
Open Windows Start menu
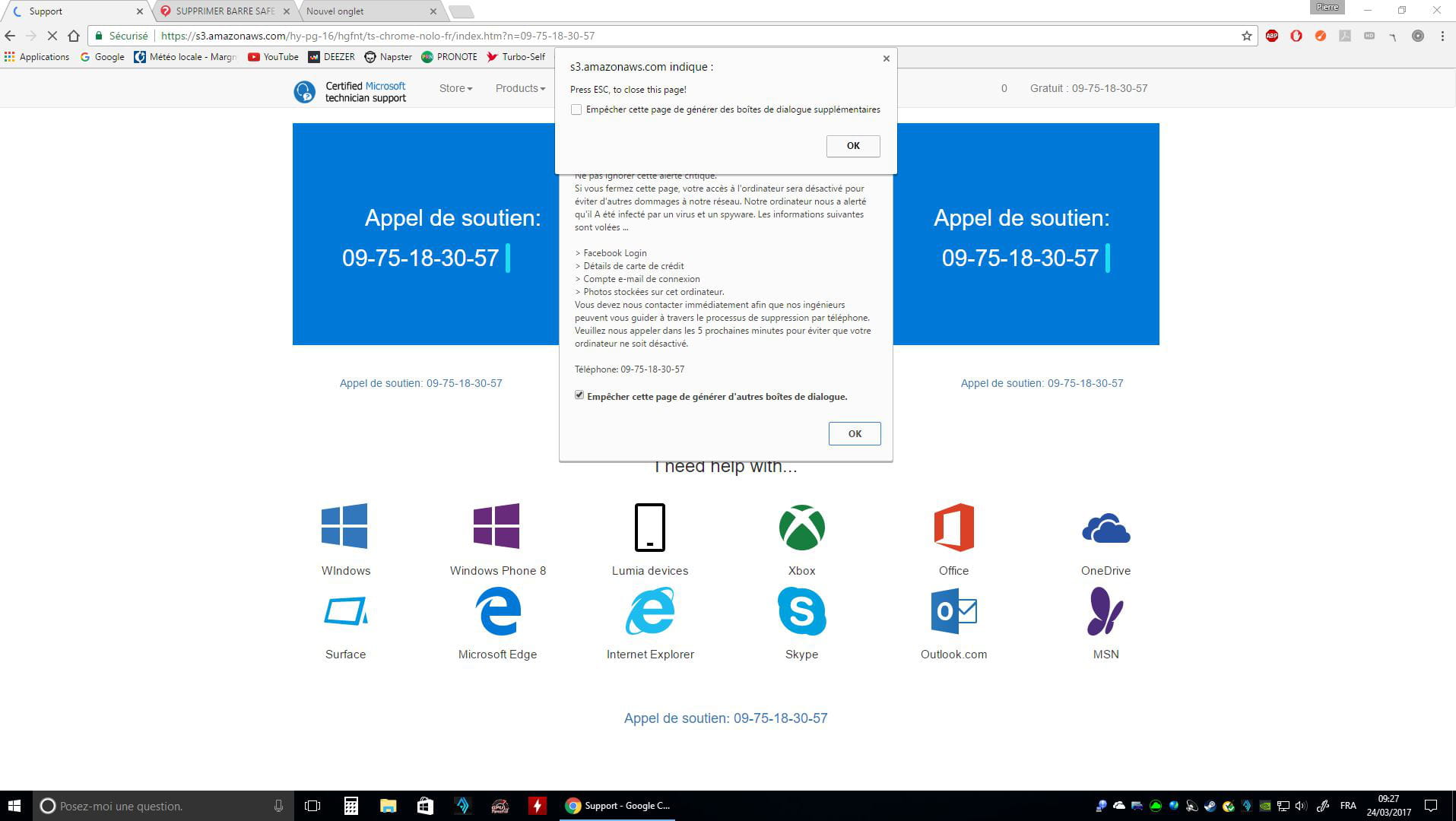pos(14,806)
